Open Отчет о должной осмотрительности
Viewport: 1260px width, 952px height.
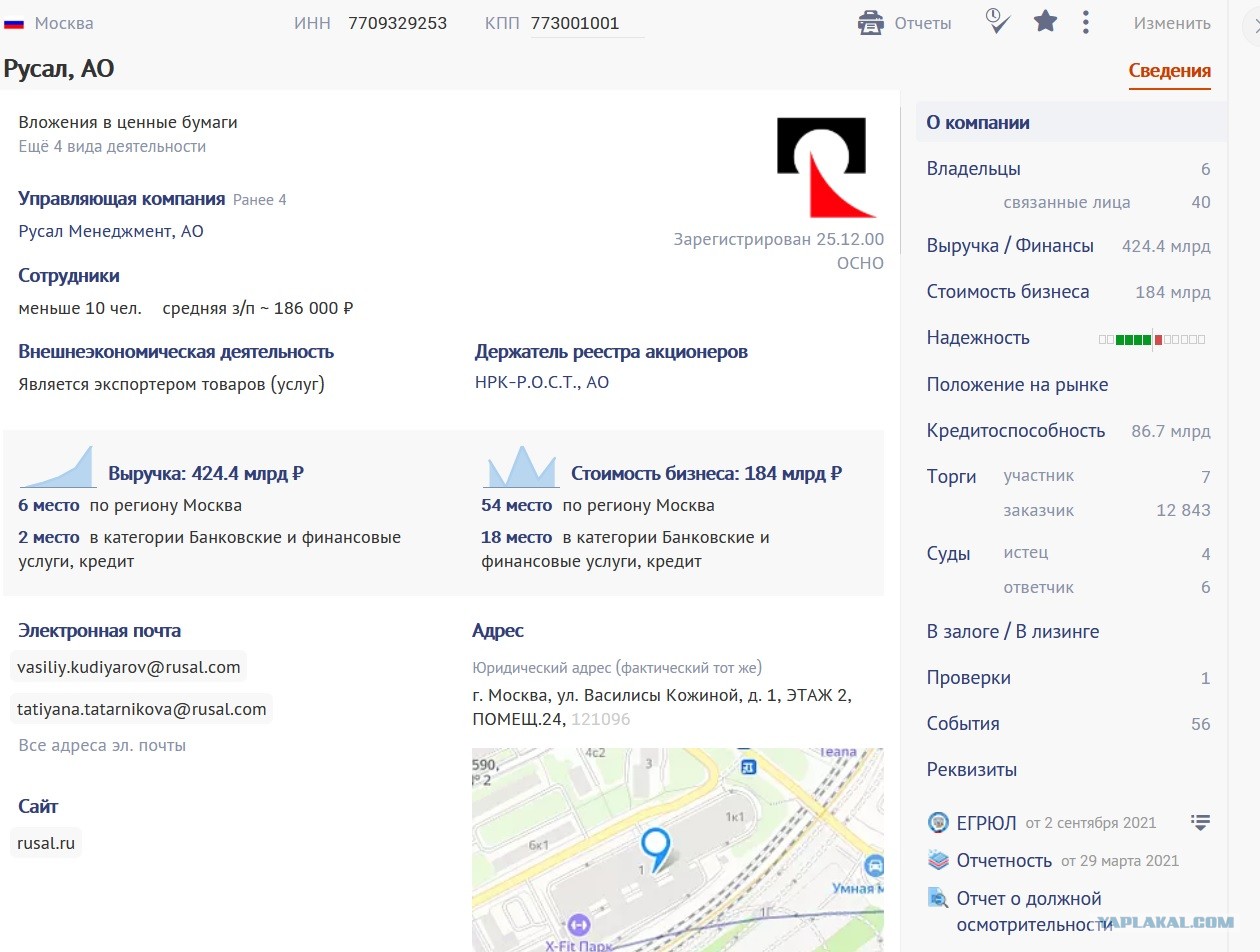(1034, 911)
